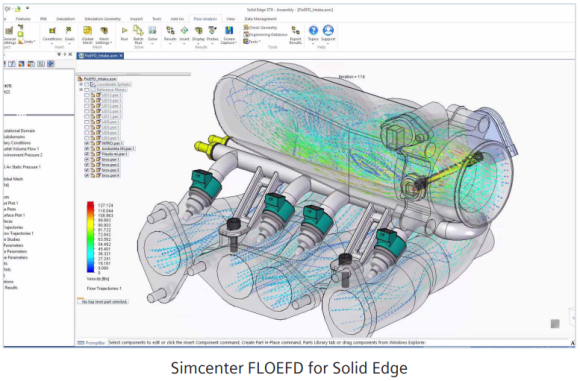Click the Goals ribbon icon
Screen dimensions: 580x381
tap(69, 30)
